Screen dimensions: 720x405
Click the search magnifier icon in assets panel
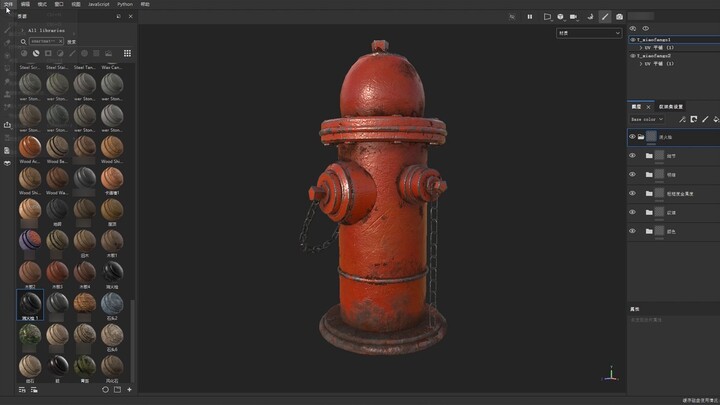(23, 42)
